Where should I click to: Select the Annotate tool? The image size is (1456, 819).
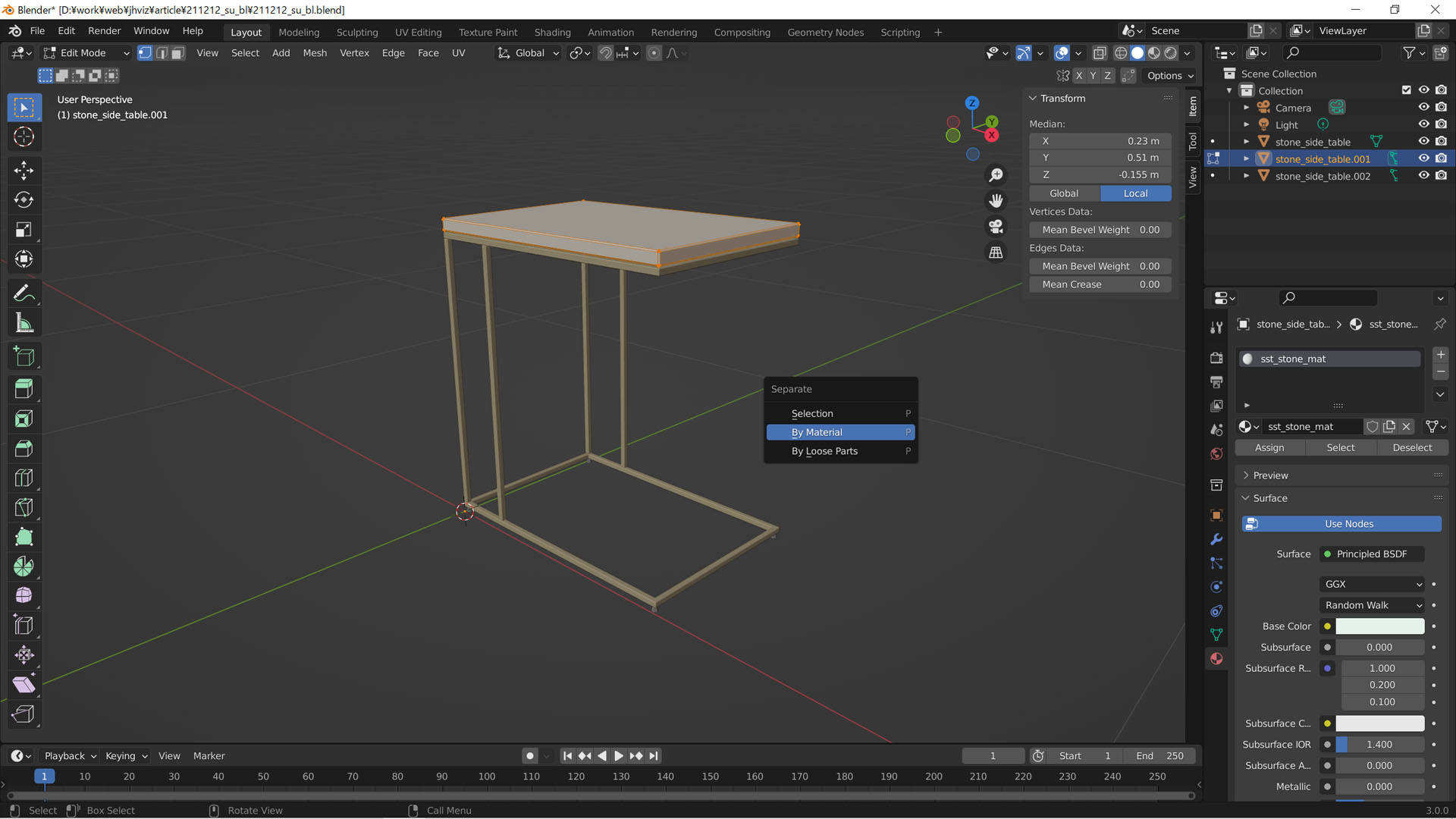pos(24,293)
